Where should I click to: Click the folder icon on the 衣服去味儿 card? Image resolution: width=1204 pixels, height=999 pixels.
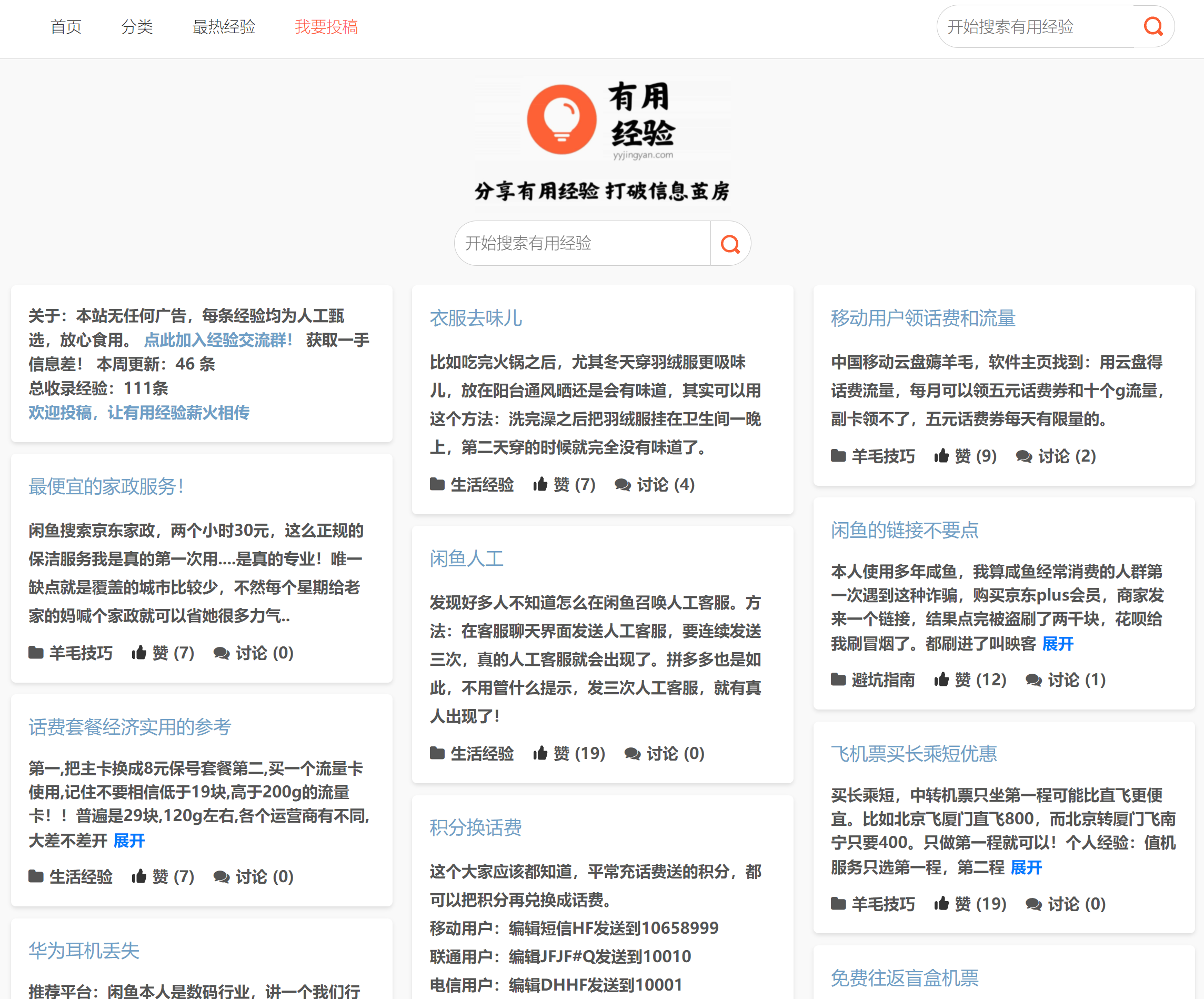(437, 485)
